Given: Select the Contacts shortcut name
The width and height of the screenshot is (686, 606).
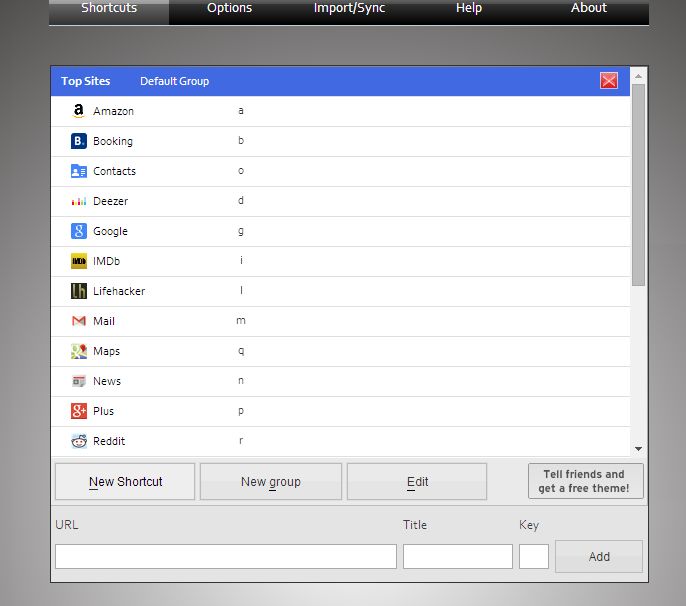Looking at the screenshot, I should pyautogui.click(x=115, y=171).
